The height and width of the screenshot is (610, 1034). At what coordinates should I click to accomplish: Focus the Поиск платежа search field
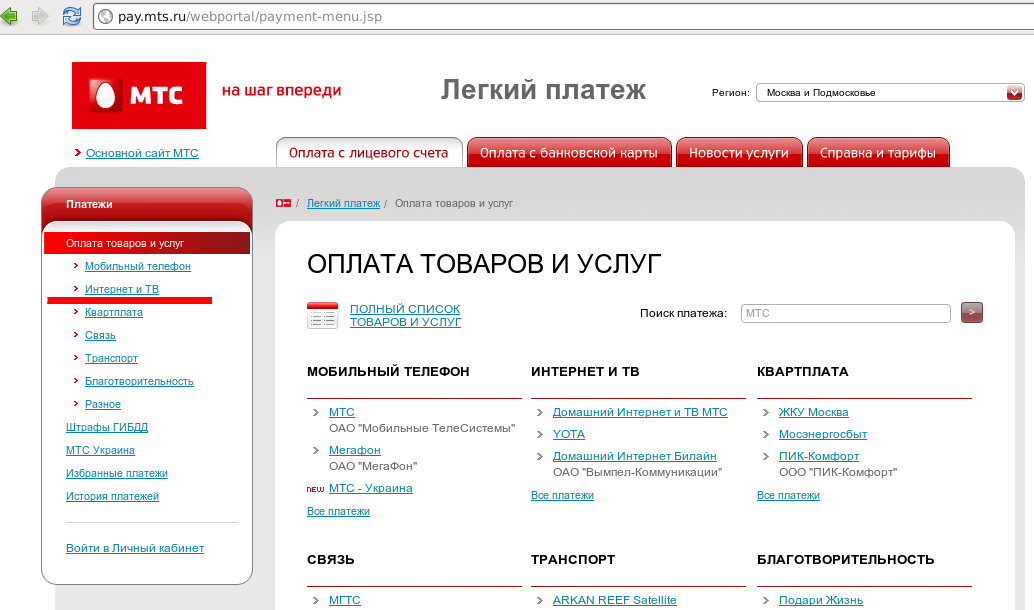[x=845, y=313]
